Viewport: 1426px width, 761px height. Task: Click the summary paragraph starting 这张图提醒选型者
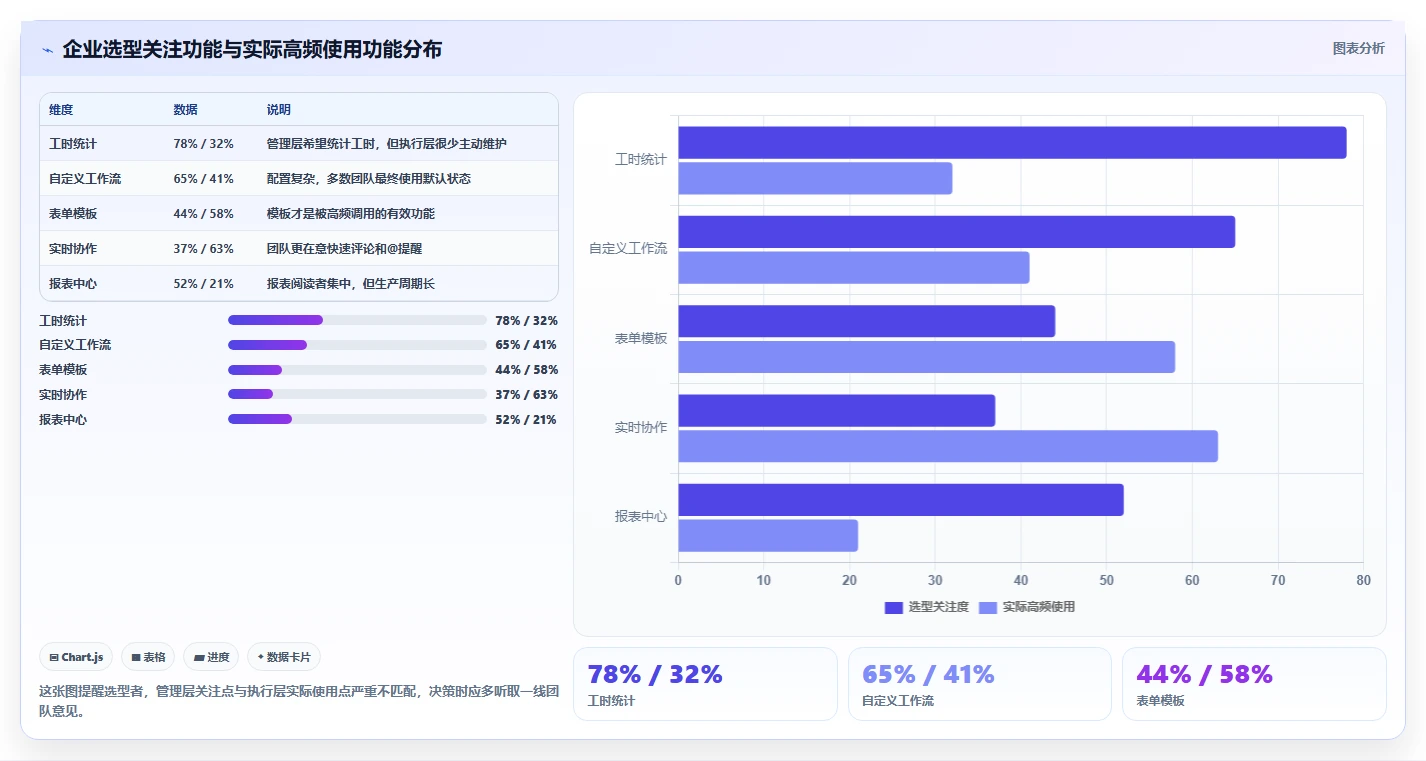click(x=299, y=701)
